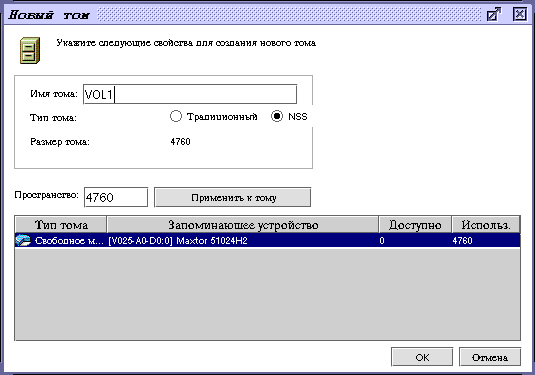The width and height of the screenshot is (535, 375).
Task: Click the free space disk icon in row
Action: pyautogui.click(x=23, y=241)
